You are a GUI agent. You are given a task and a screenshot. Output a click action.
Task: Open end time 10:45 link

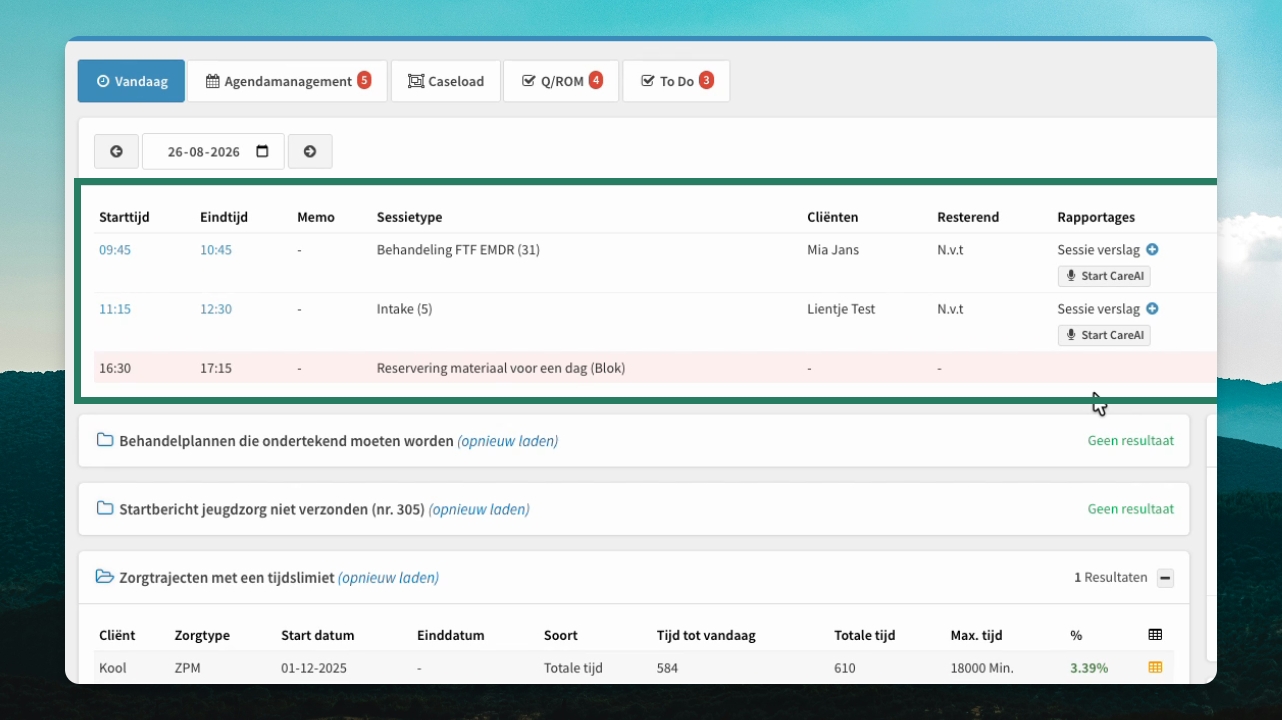point(216,250)
